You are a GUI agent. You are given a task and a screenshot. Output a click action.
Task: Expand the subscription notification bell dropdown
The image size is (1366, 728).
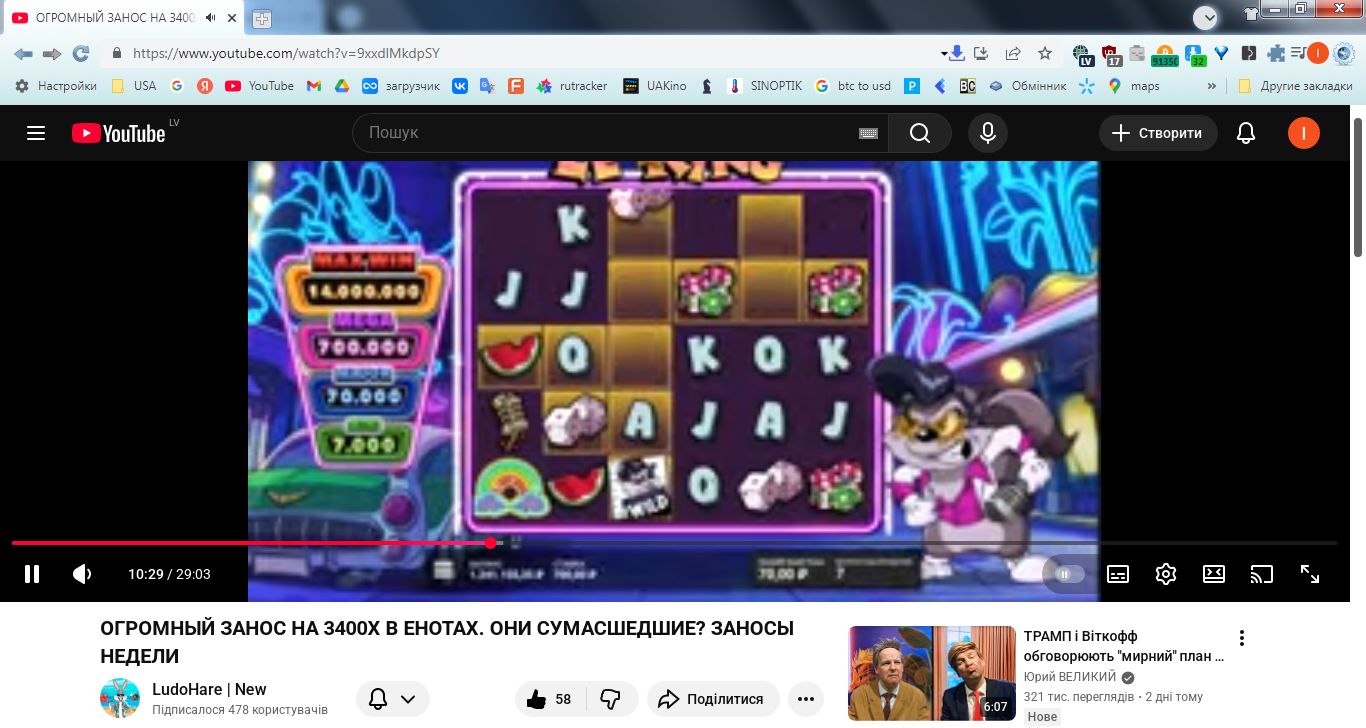(x=393, y=699)
